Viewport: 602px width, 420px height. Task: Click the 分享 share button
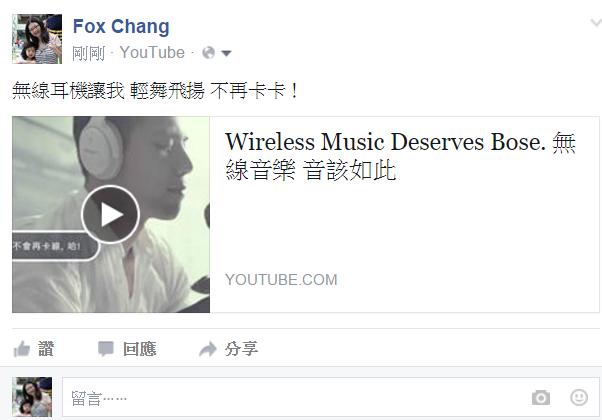[241, 349]
